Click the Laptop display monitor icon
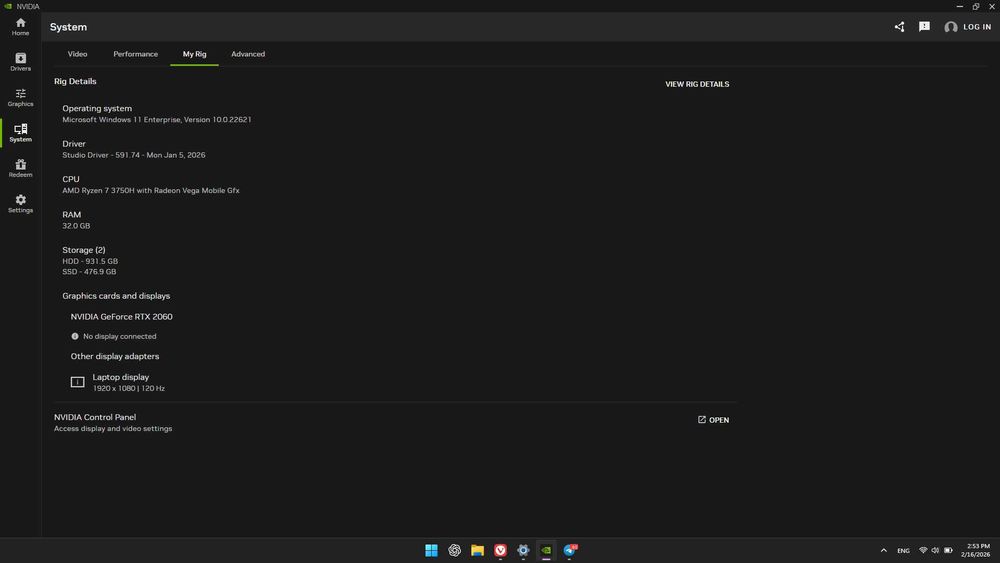Screen dimensions: 1000x563 point(77,382)
